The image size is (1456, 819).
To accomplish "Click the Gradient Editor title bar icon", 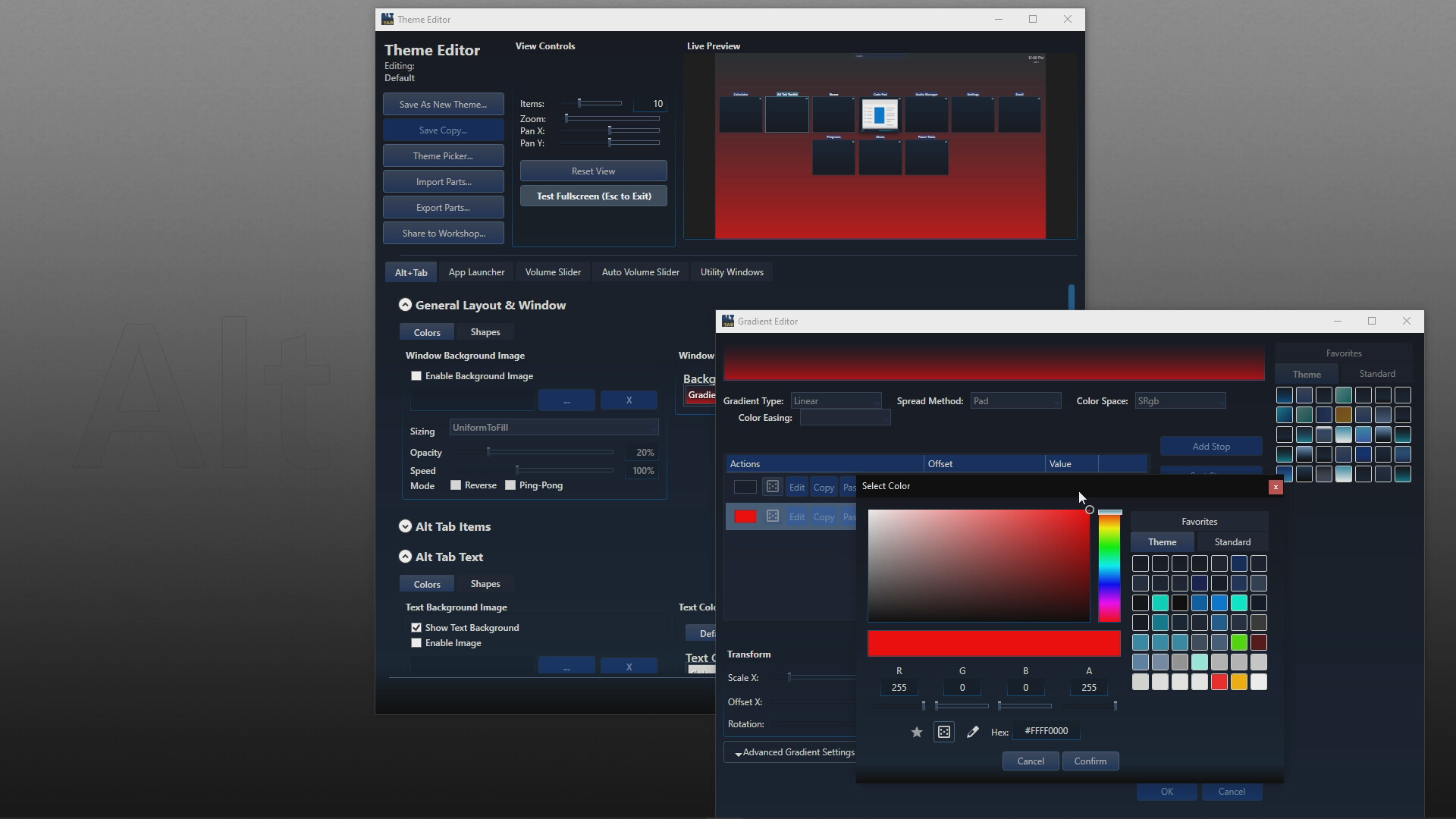I will click(x=728, y=321).
